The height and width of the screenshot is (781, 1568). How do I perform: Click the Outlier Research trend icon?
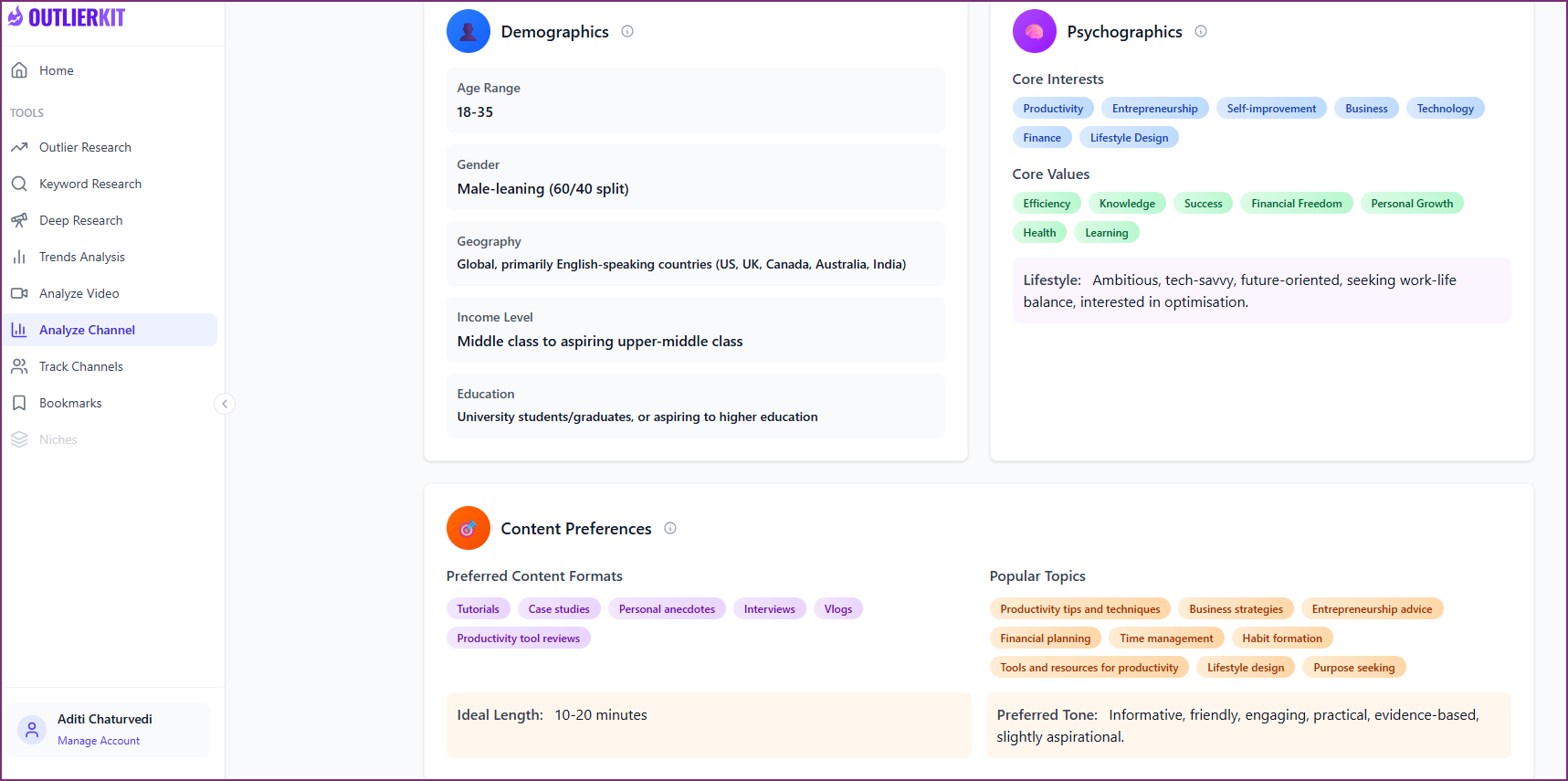(19, 147)
